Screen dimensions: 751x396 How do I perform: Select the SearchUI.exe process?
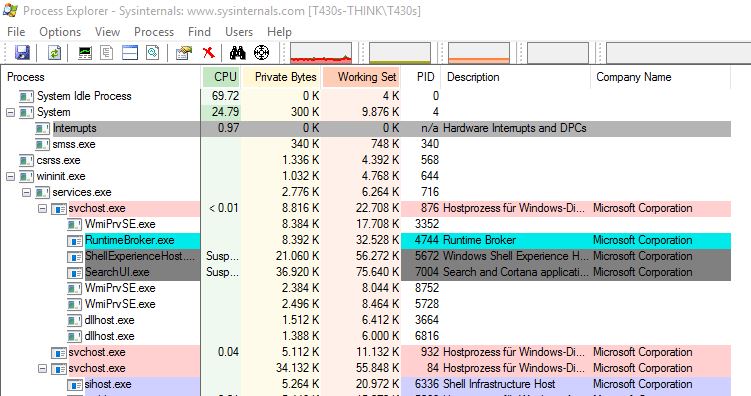point(117,272)
